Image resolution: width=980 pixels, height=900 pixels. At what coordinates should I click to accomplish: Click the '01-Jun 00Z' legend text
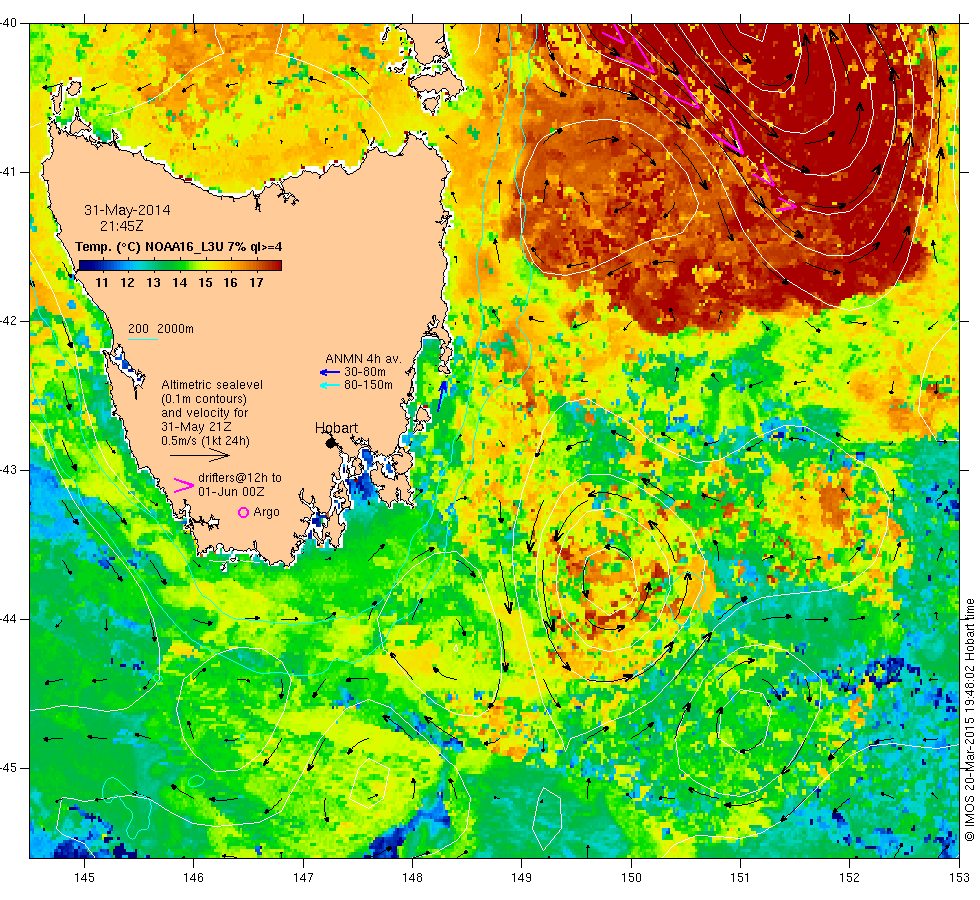pyautogui.click(x=231, y=492)
